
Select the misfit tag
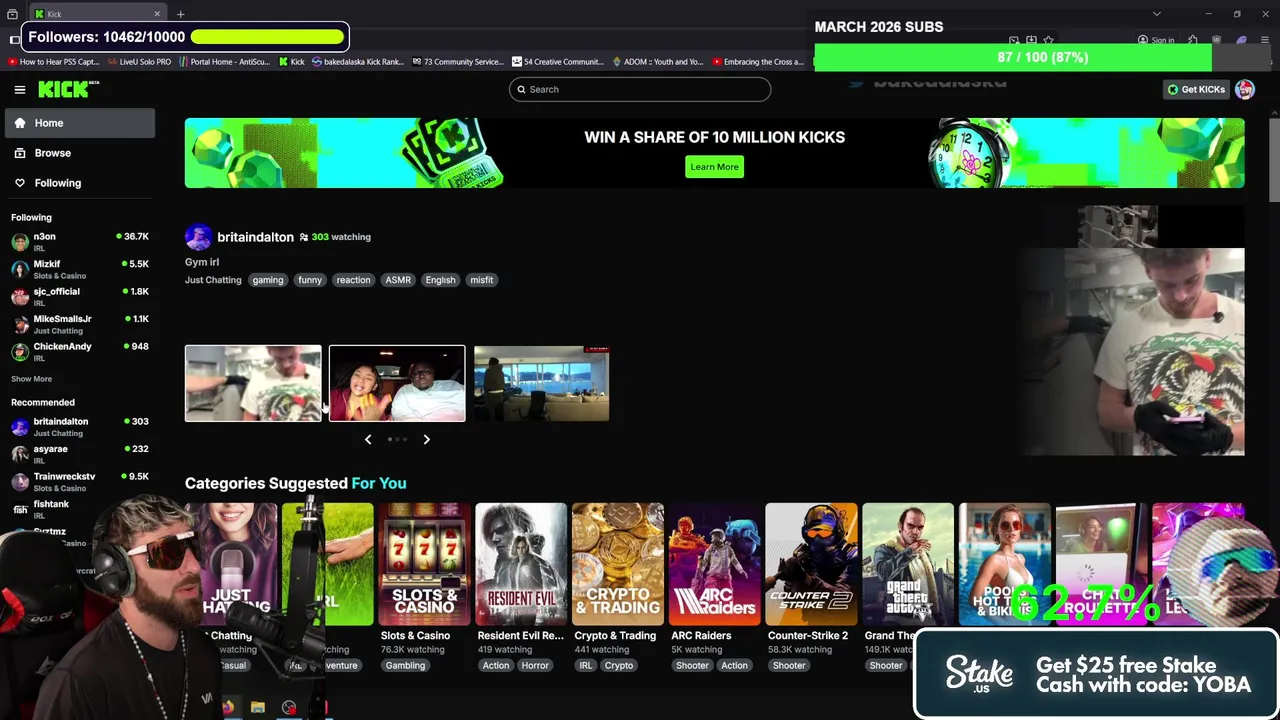tap(482, 280)
